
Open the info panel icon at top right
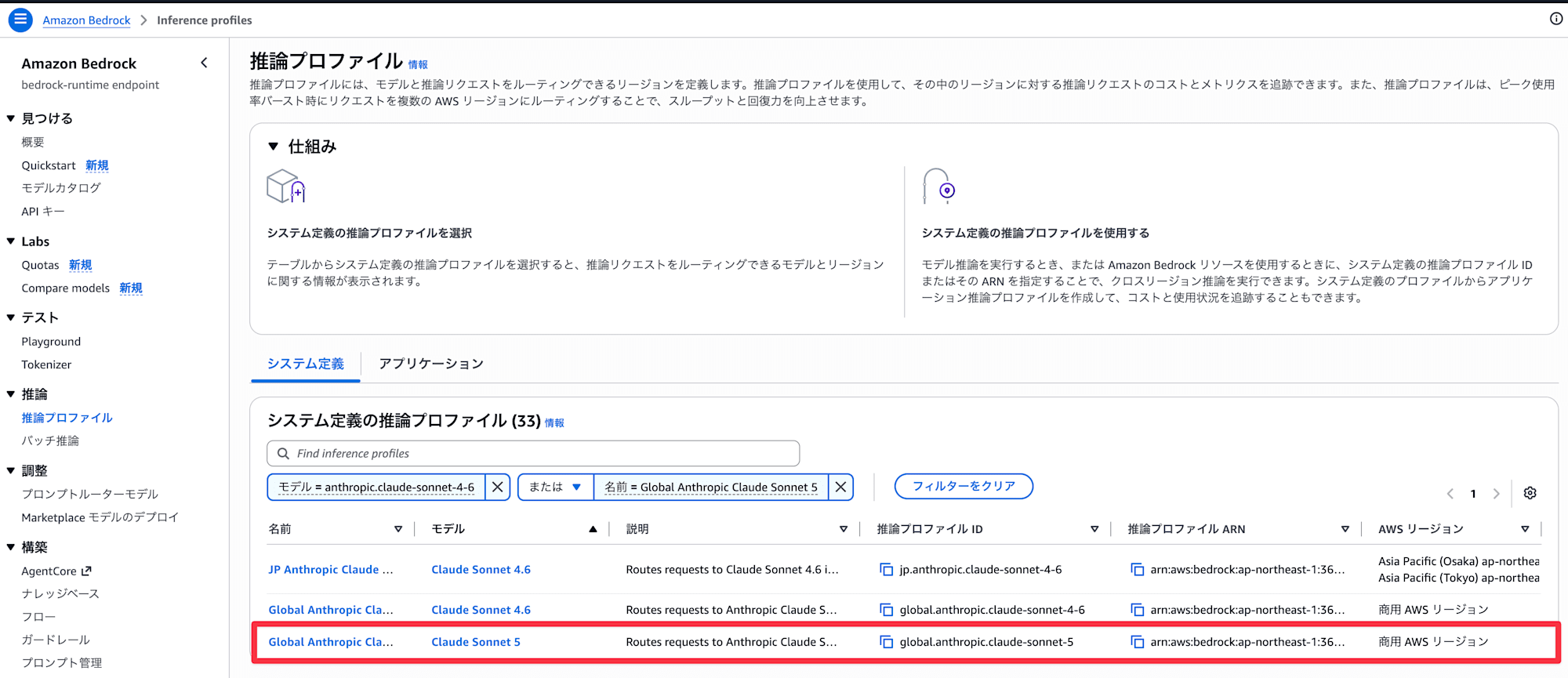click(x=1556, y=19)
